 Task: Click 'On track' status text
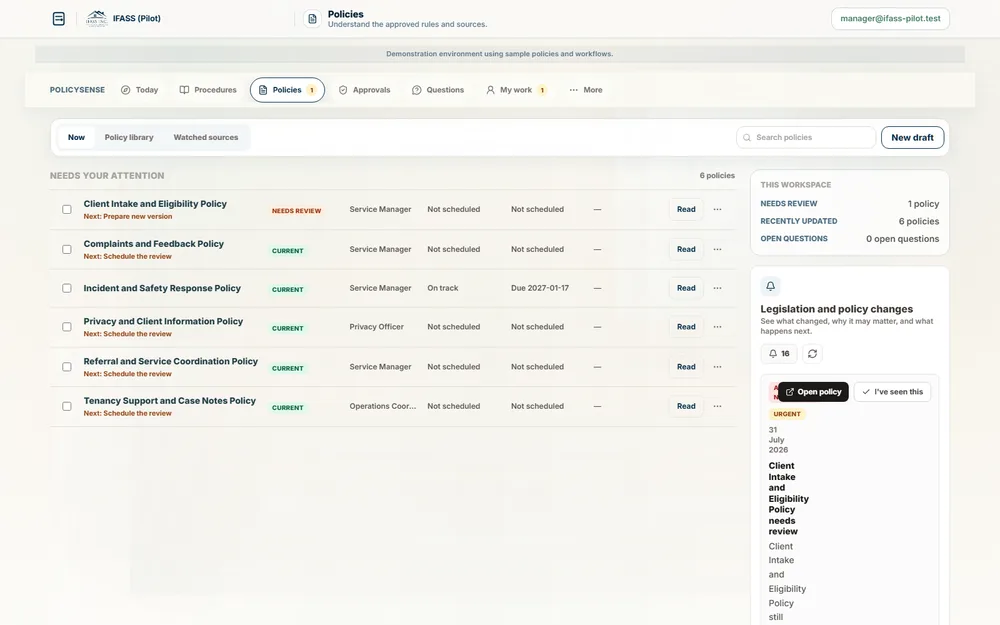coord(443,288)
